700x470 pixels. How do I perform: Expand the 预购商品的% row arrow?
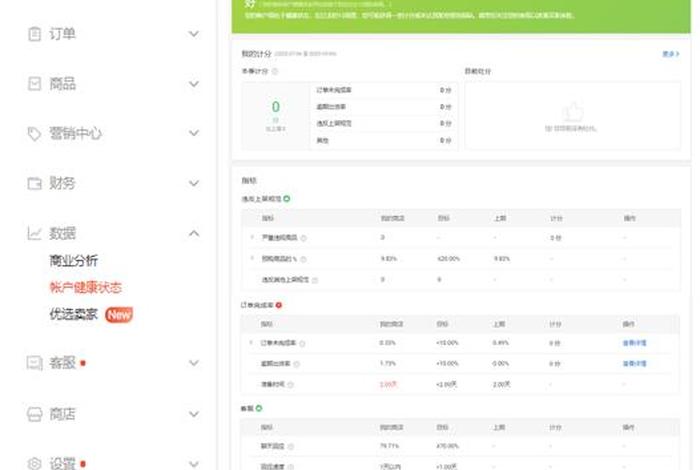pos(252,258)
